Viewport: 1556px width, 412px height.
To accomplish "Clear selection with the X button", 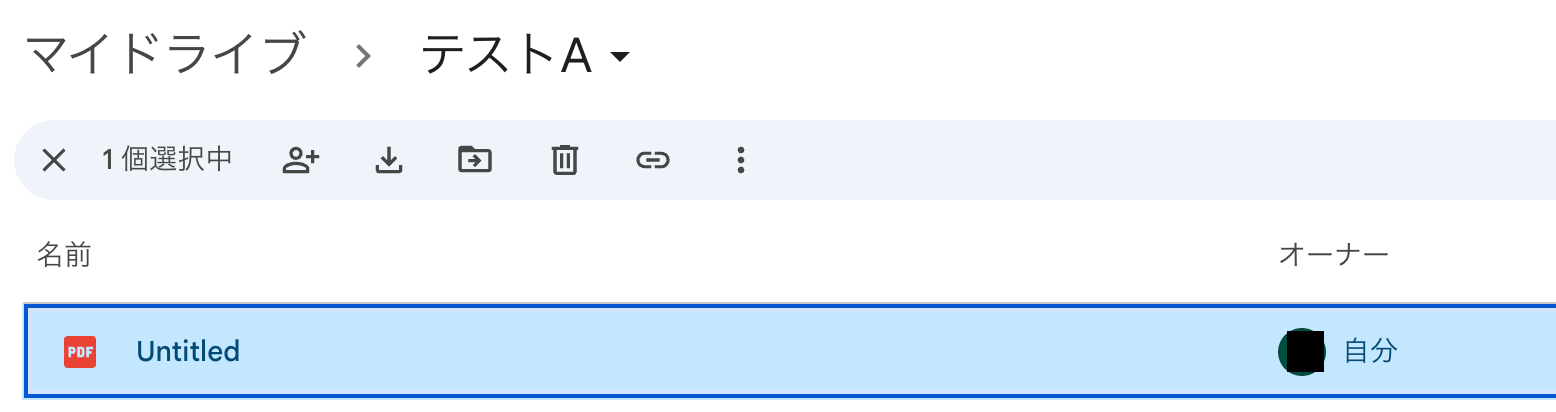I will click(54, 160).
